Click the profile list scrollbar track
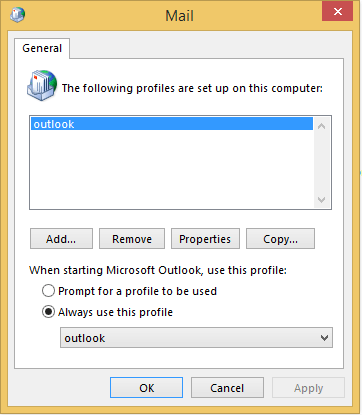This screenshot has width=362, height=415. click(x=321, y=163)
